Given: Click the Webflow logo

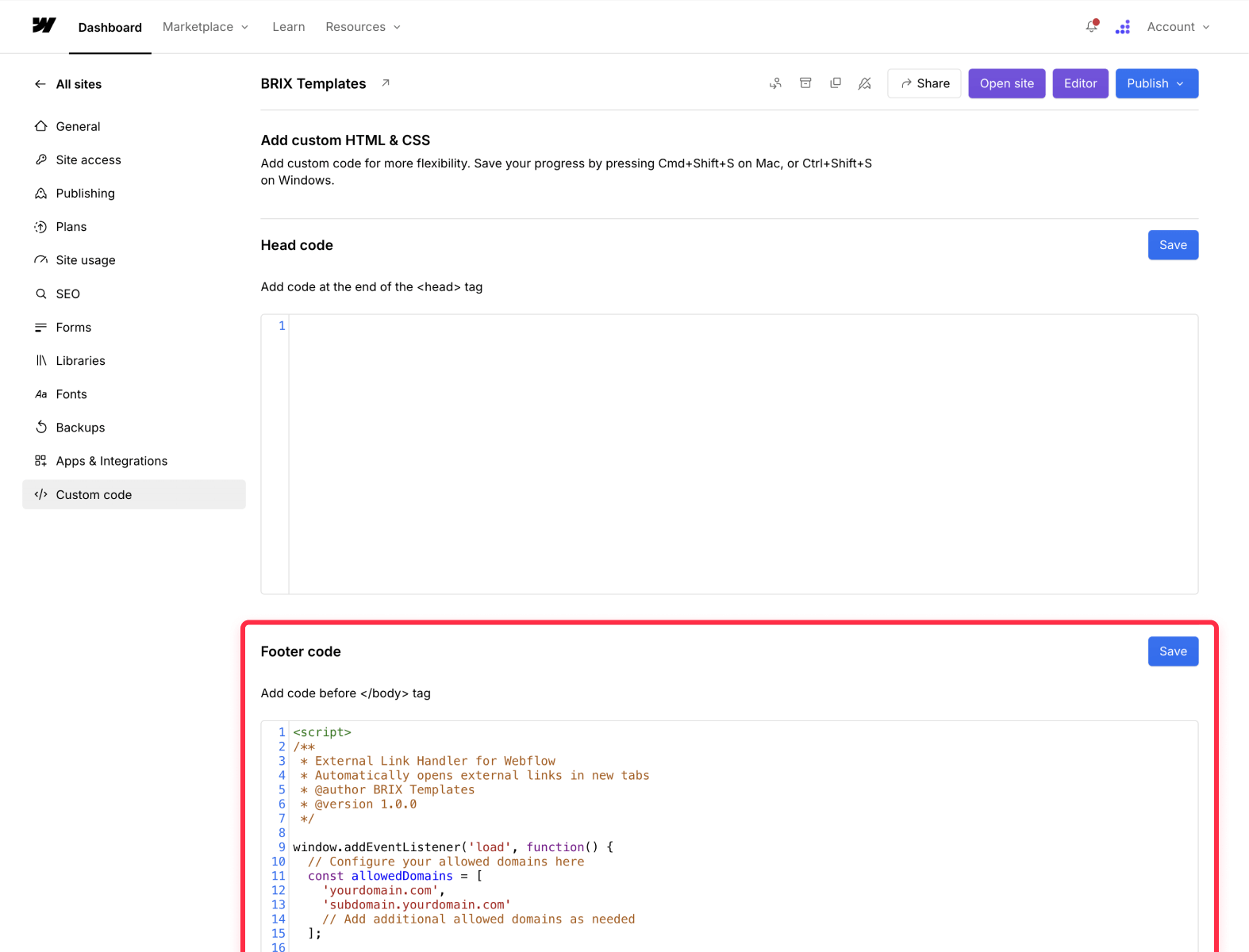Looking at the screenshot, I should 44,25.
